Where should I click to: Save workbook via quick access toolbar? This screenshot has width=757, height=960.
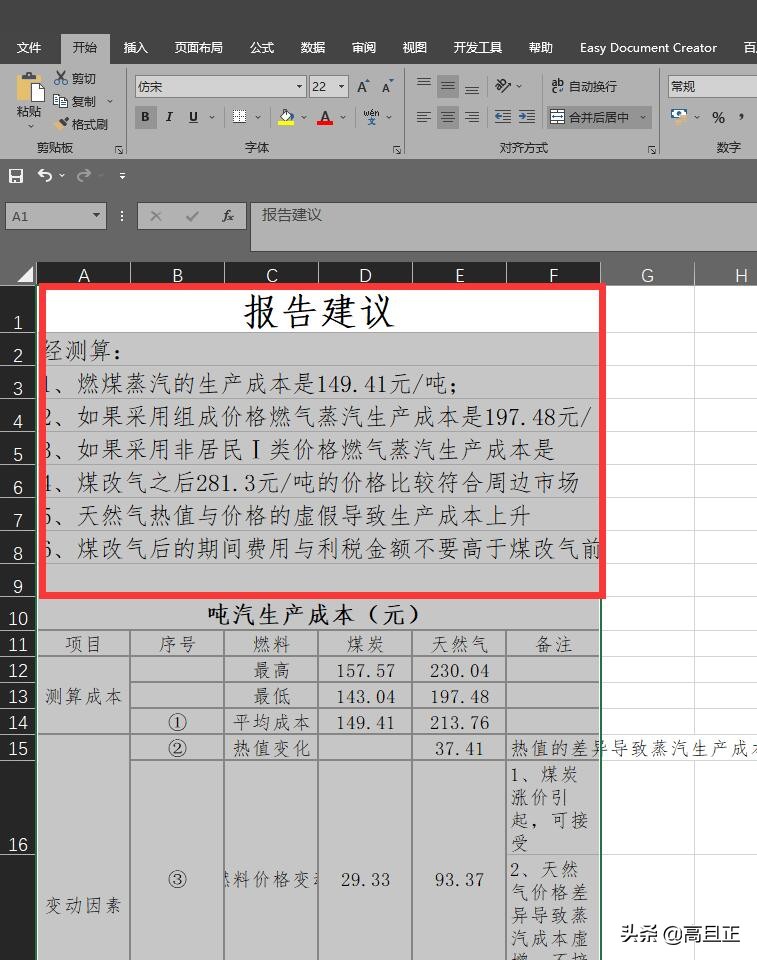pyautogui.click(x=16, y=176)
